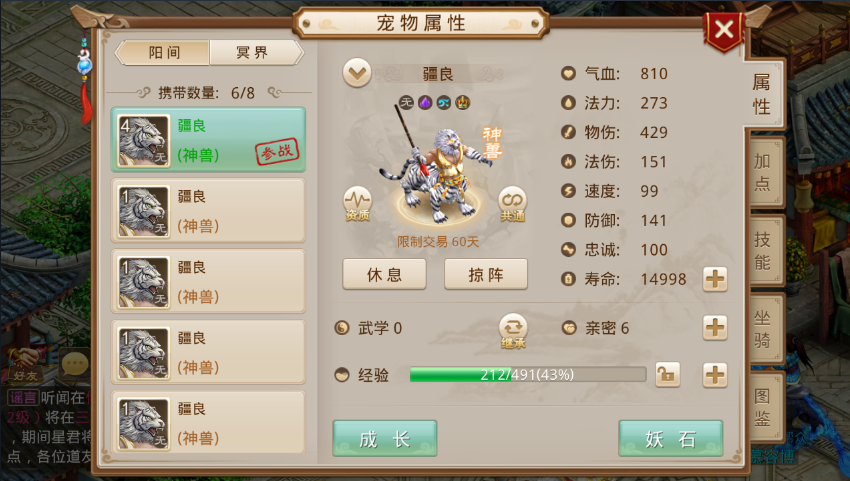Add lifespan with 寿命 plus button
This screenshot has width=850, height=481.
[x=715, y=279]
